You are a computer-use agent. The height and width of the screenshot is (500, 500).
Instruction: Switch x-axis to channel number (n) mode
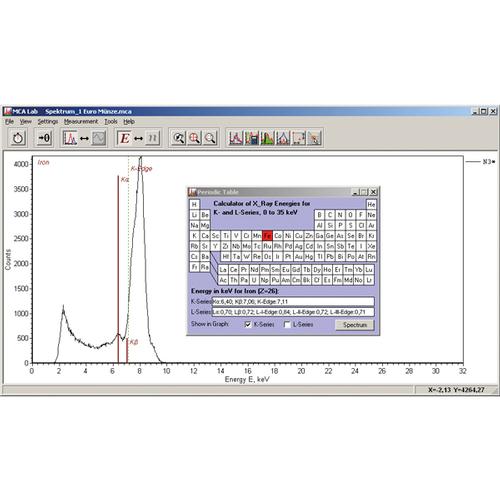point(153,138)
